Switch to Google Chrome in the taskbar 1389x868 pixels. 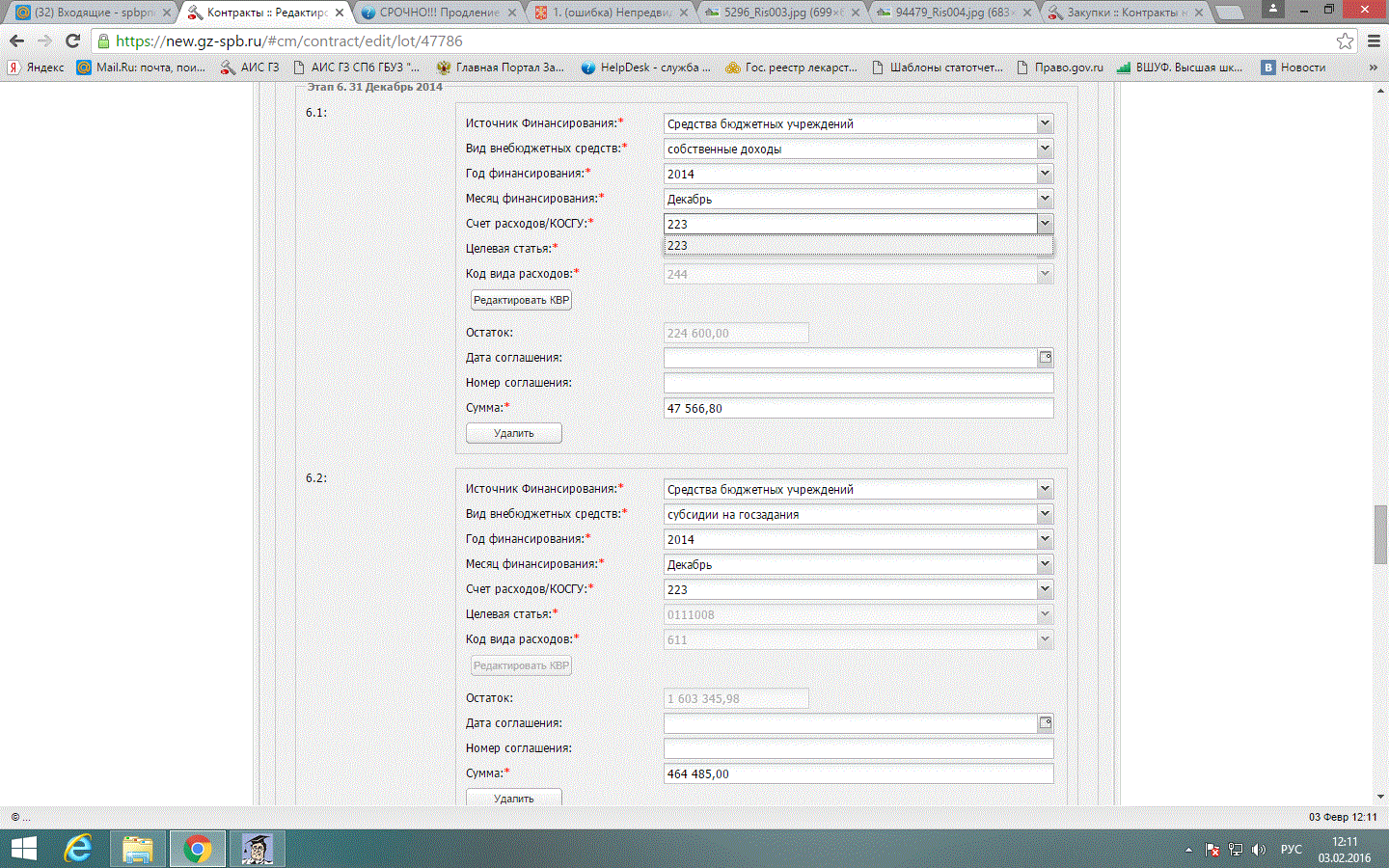pos(198,849)
